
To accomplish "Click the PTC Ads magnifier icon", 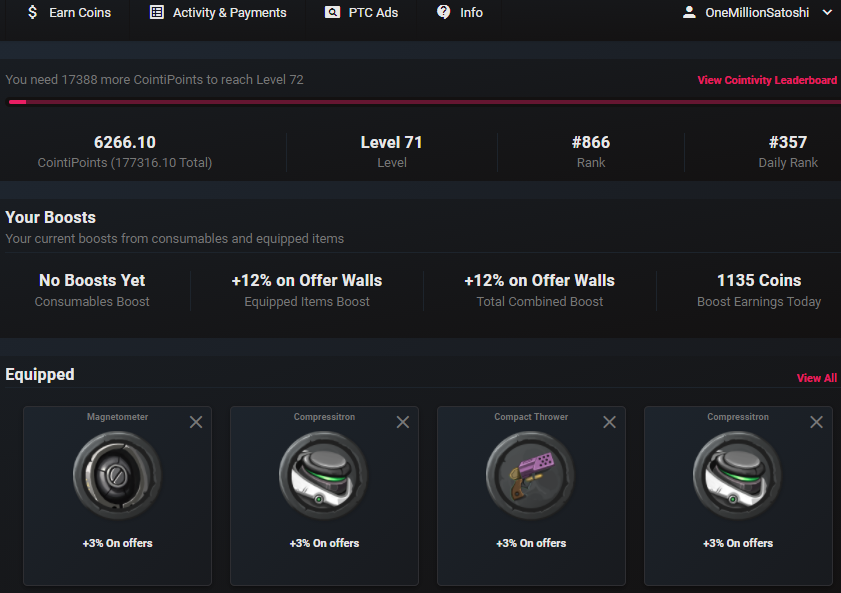I will coord(333,12).
